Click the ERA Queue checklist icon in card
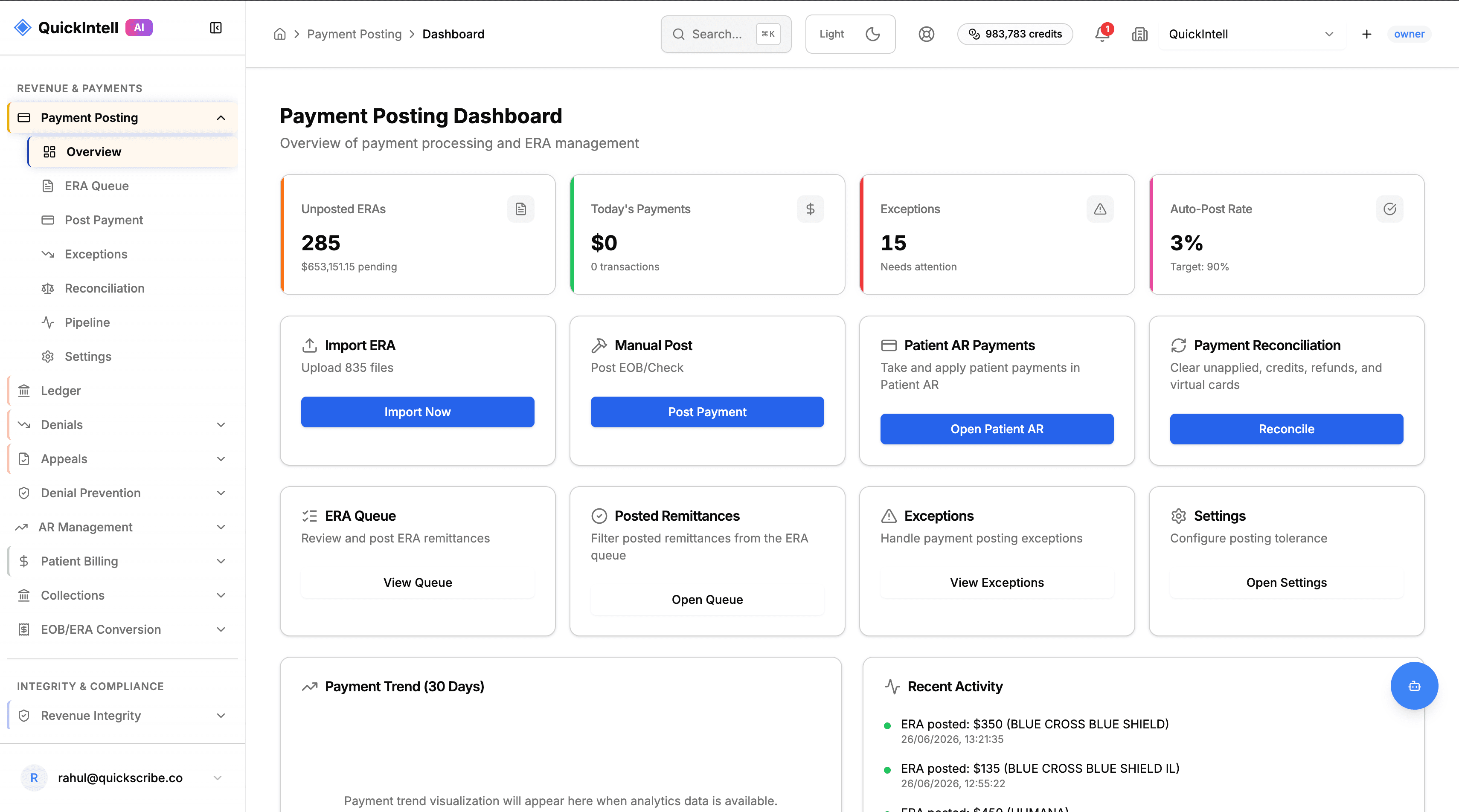Viewport: 1459px width, 812px height. coord(309,515)
